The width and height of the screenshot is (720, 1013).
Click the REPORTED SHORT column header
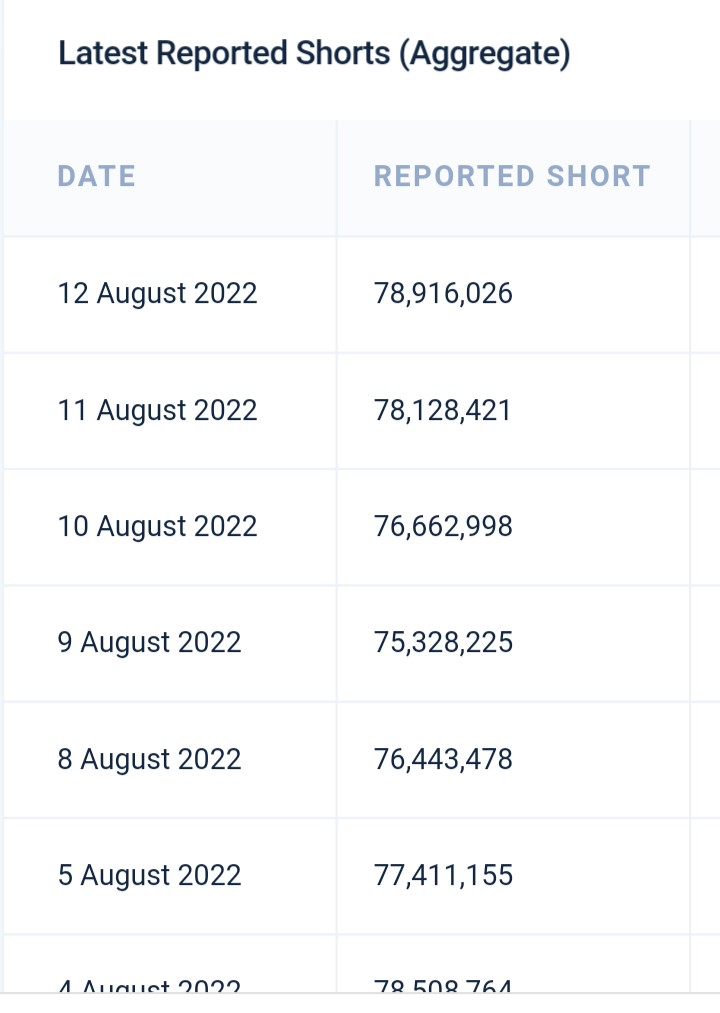coord(512,176)
